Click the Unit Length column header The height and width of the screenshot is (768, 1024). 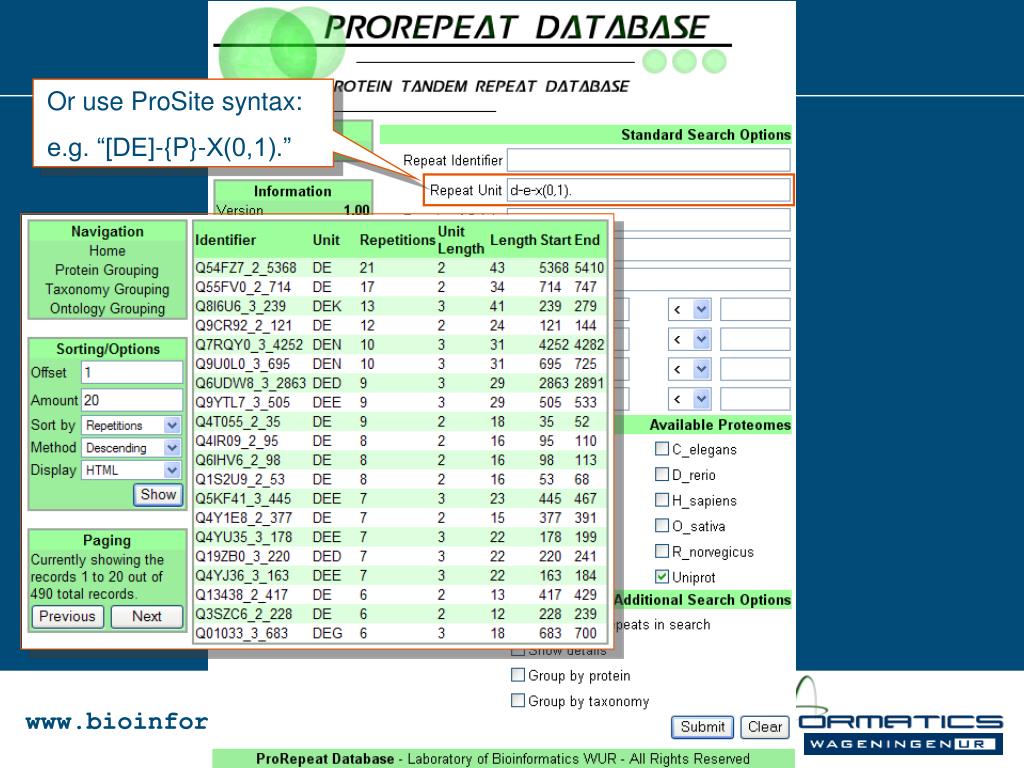pyautogui.click(x=460, y=240)
